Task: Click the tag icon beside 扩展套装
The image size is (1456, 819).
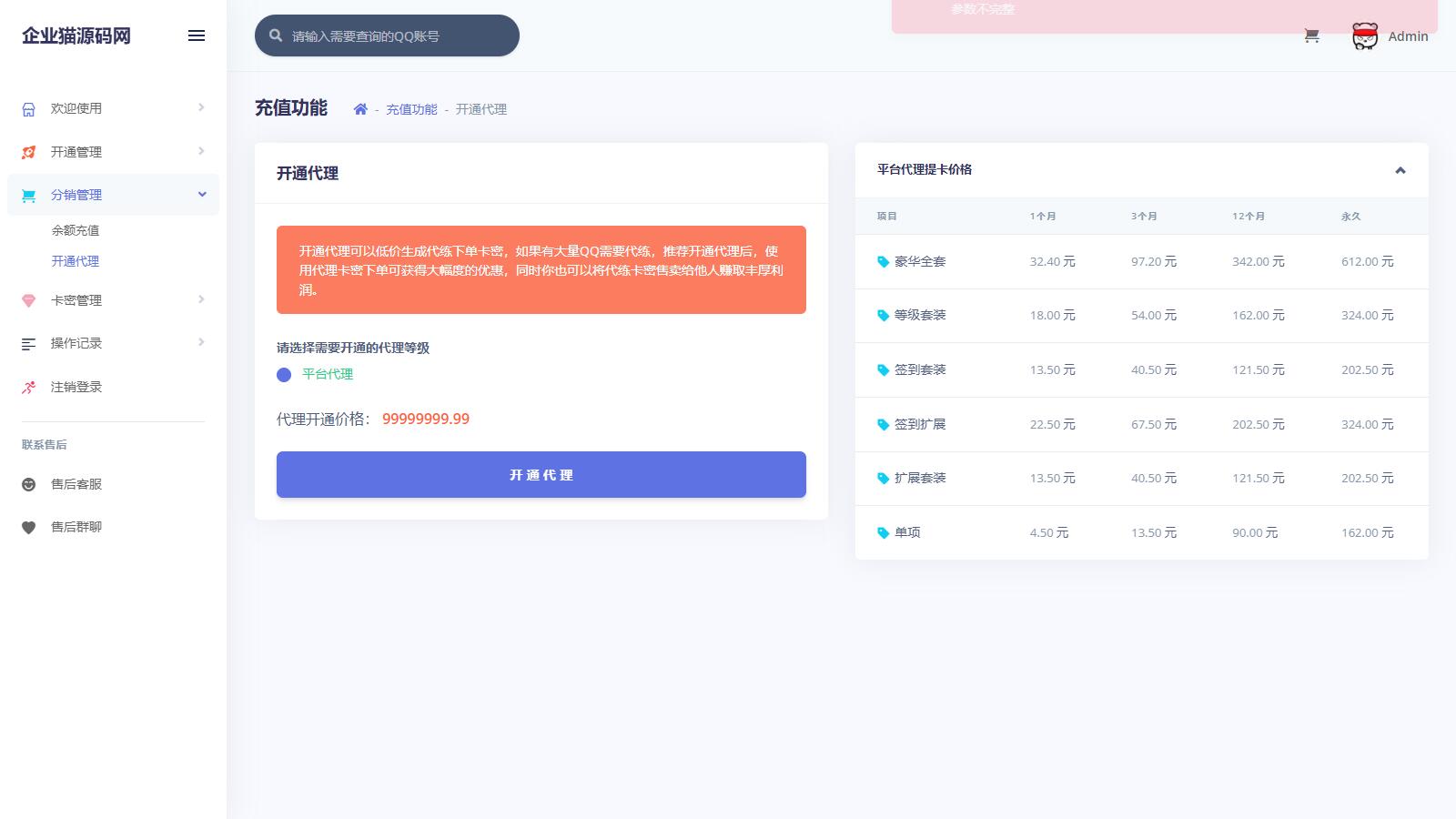Action: click(883, 479)
